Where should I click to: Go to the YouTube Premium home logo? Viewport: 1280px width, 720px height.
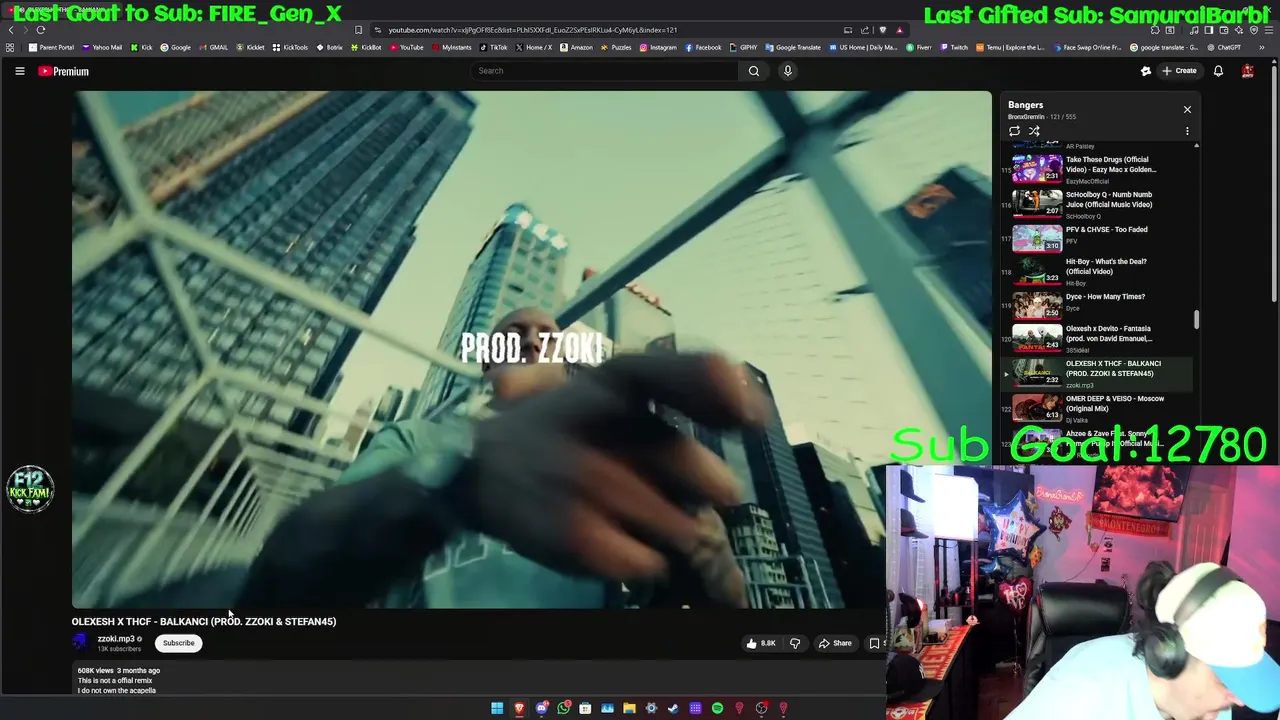64,71
